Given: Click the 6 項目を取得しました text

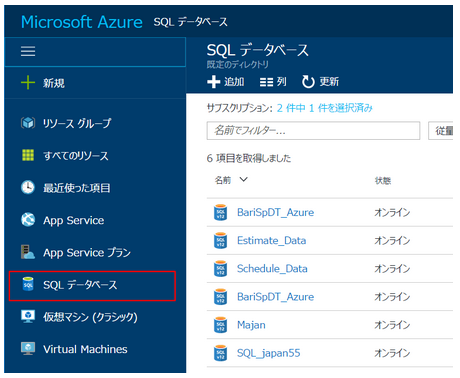Looking at the screenshot, I should pyautogui.click(x=249, y=158).
